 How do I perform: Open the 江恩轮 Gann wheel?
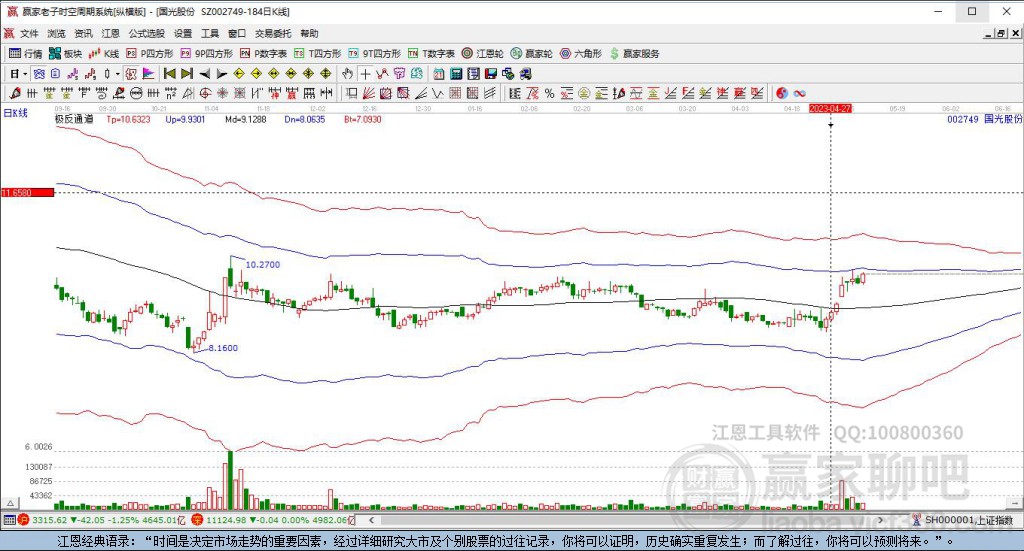tap(483, 54)
